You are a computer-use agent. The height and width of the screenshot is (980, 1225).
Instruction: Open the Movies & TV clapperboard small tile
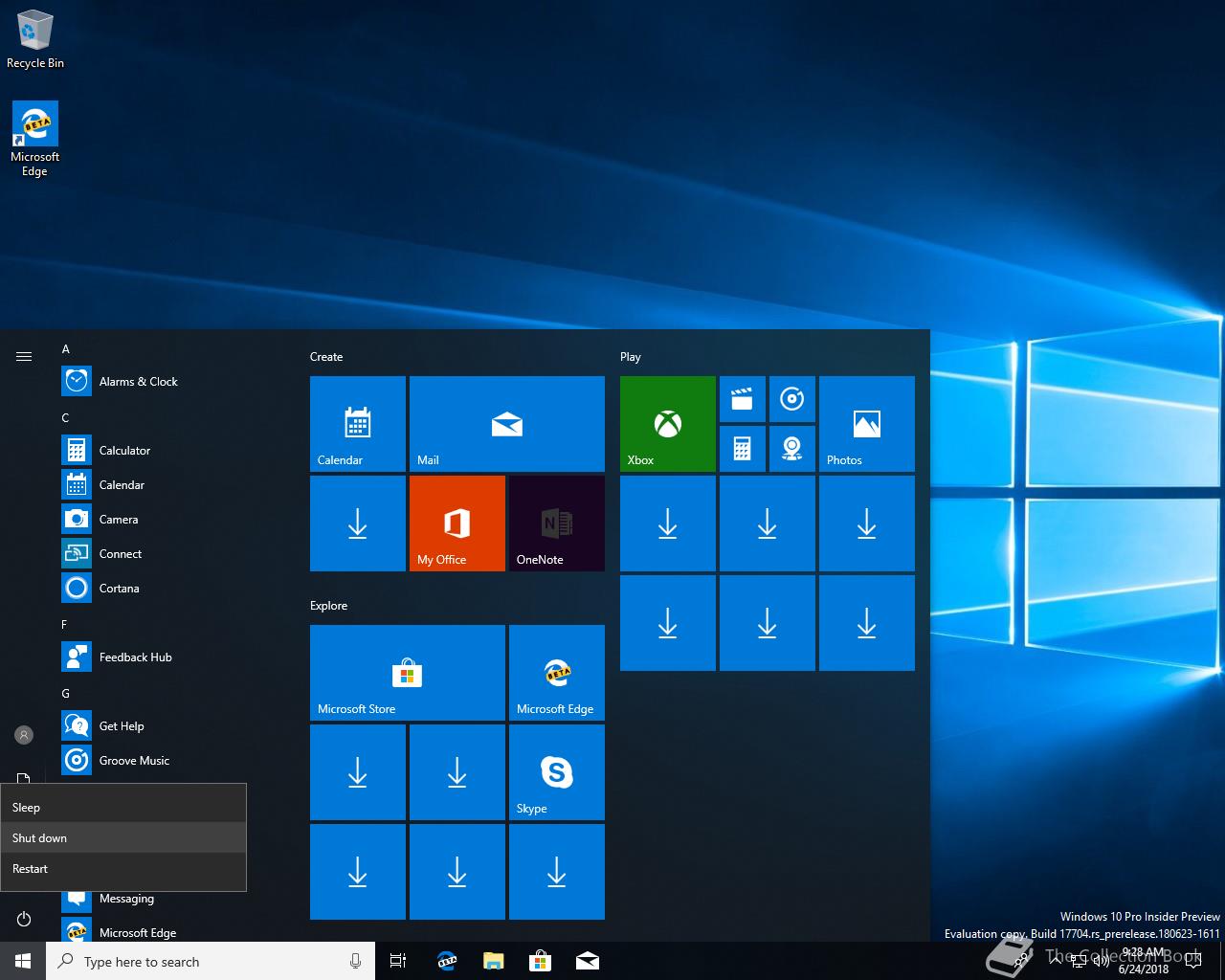tap(743, 399)
